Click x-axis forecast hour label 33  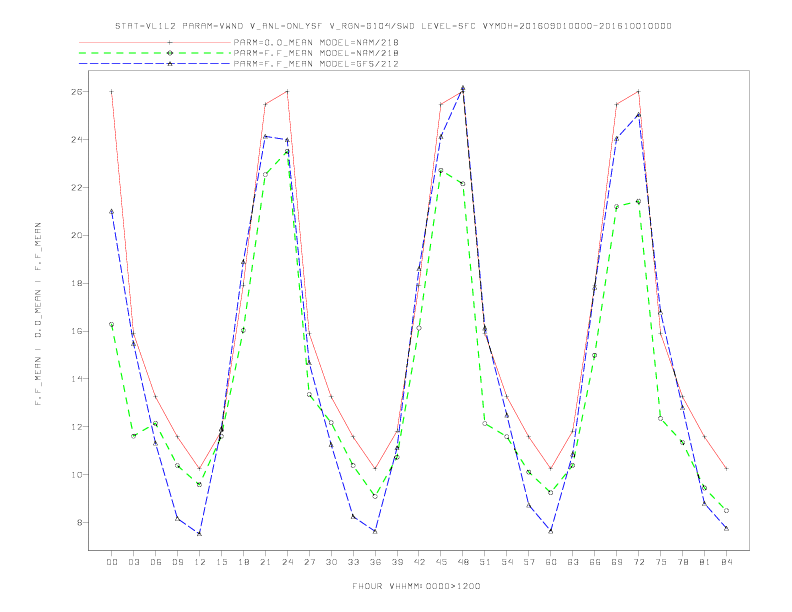point(353,562)
